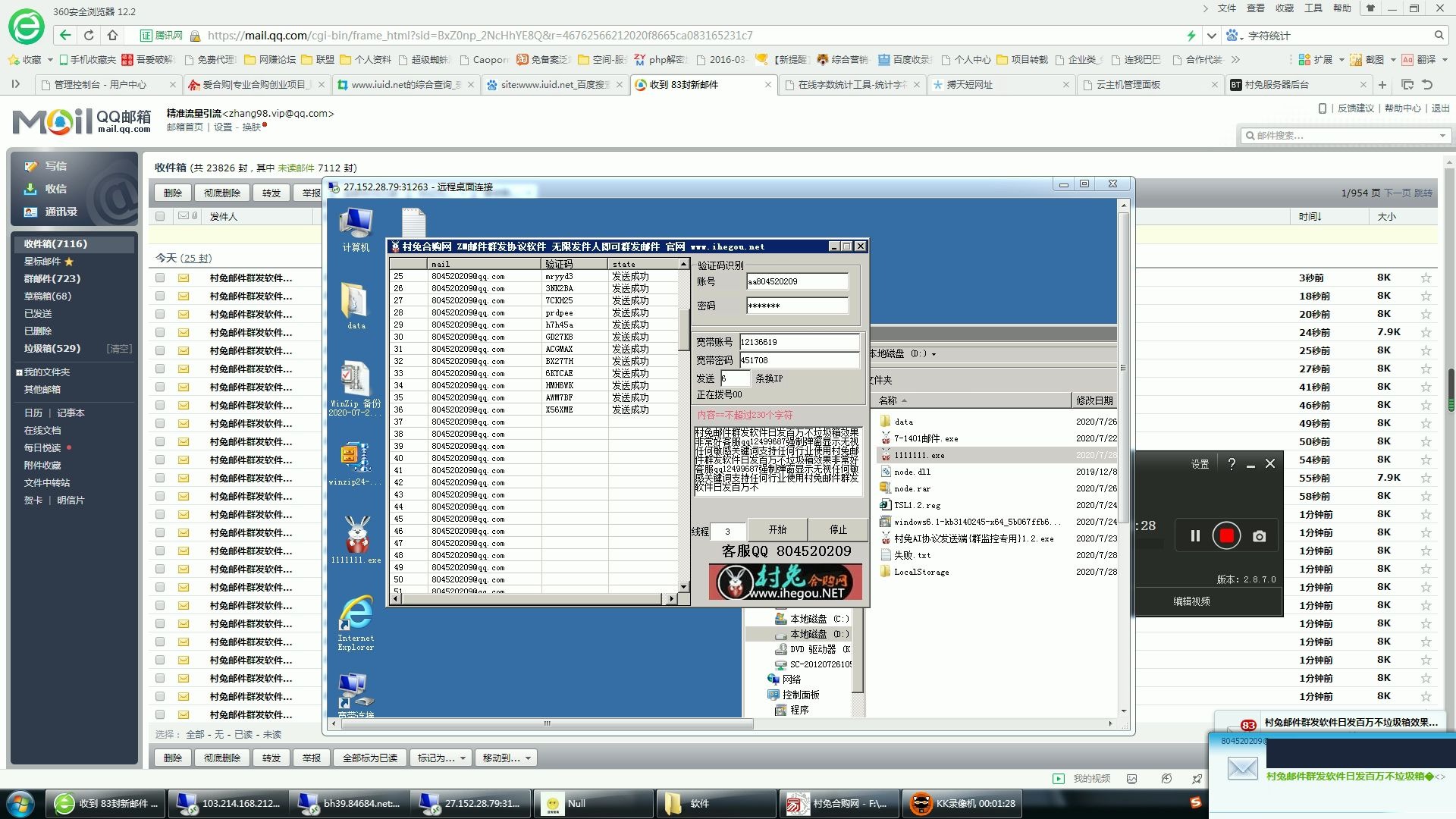This screenshot has height=819, width=1456.
Task: Sort by 时间 column header
Action: tap(1310, 216)
